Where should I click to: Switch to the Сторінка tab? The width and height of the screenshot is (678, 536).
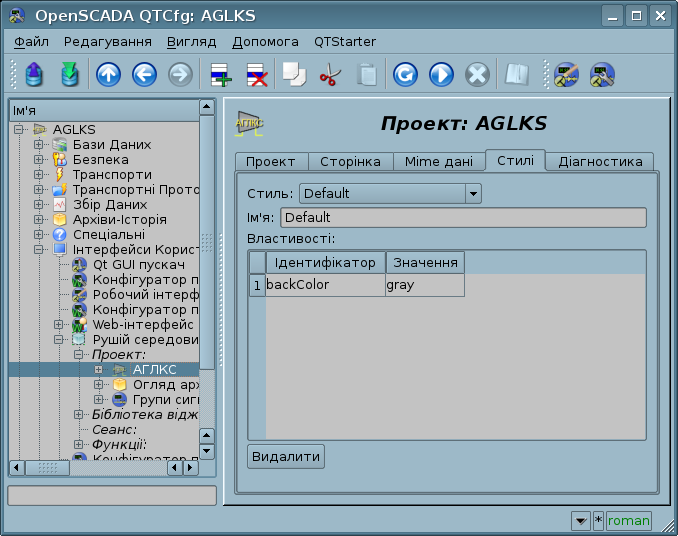click(x=350, y=162)
